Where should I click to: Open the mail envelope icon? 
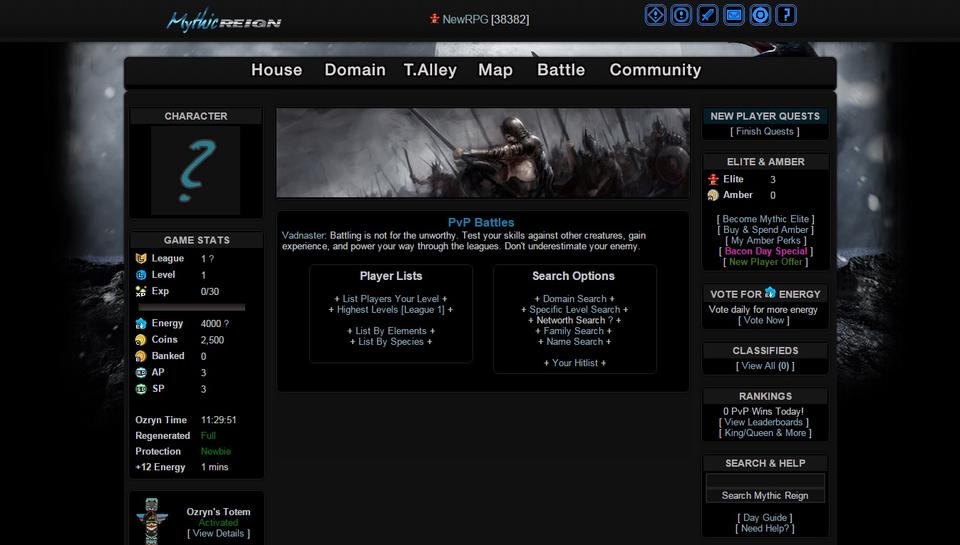click(x=734, y=15)
